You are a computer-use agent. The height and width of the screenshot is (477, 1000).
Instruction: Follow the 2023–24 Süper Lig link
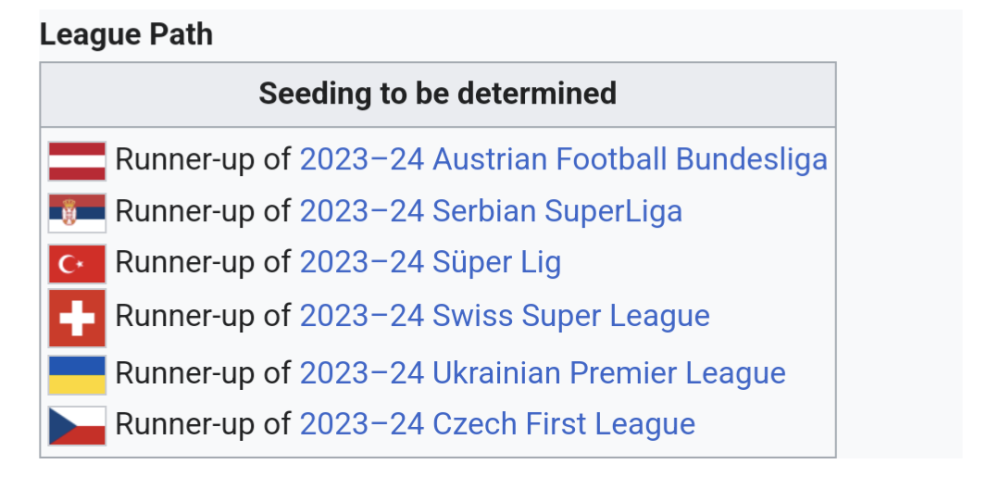click(x=430, y=263)
